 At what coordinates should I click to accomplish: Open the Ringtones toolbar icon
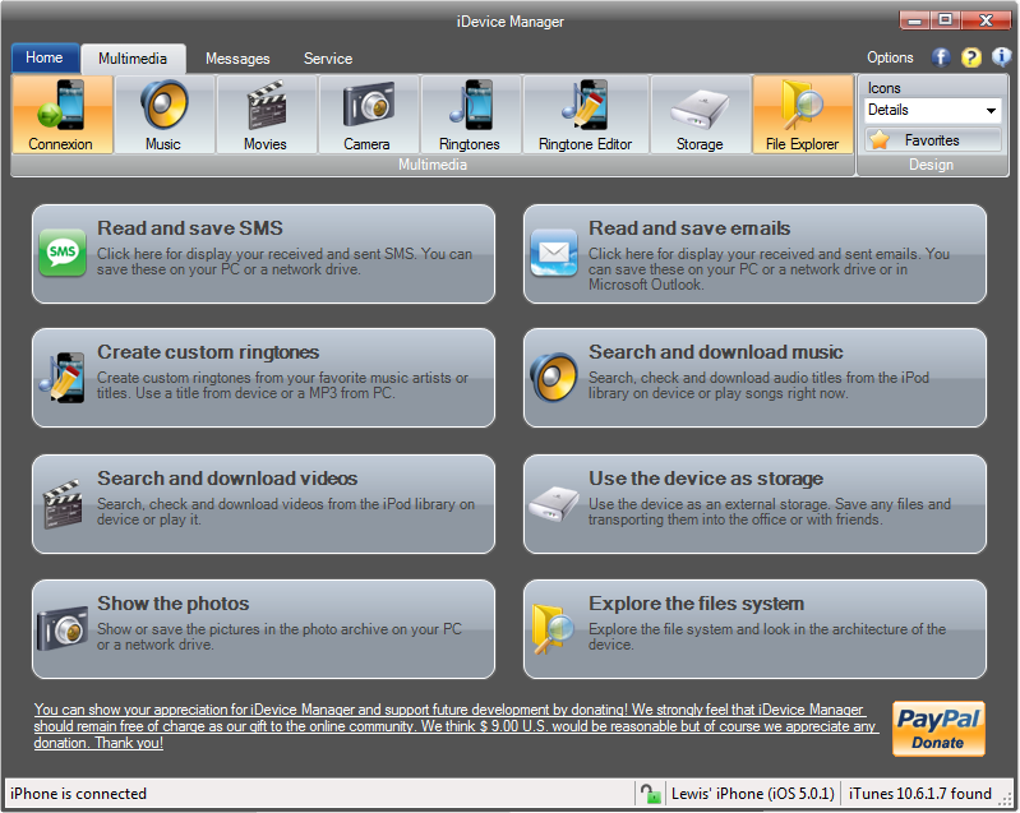470,114
